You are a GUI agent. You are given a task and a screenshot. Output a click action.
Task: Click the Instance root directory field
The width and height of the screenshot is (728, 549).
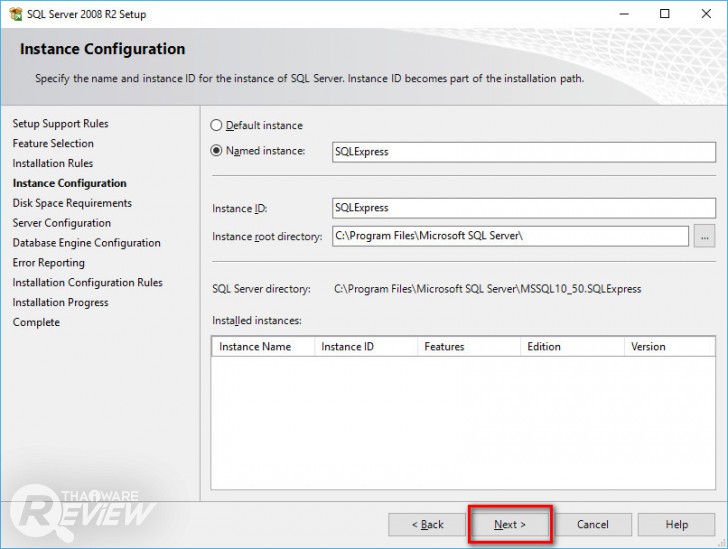coord(510,236)
